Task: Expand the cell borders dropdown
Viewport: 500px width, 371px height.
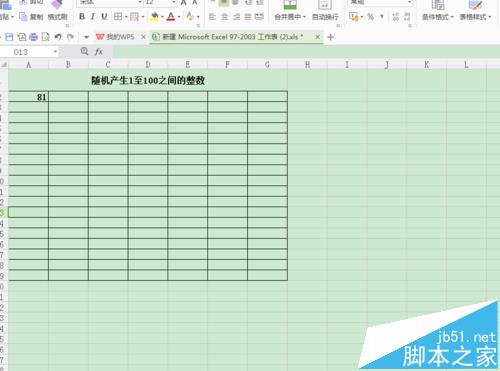Action: click(x=126, y=17)
